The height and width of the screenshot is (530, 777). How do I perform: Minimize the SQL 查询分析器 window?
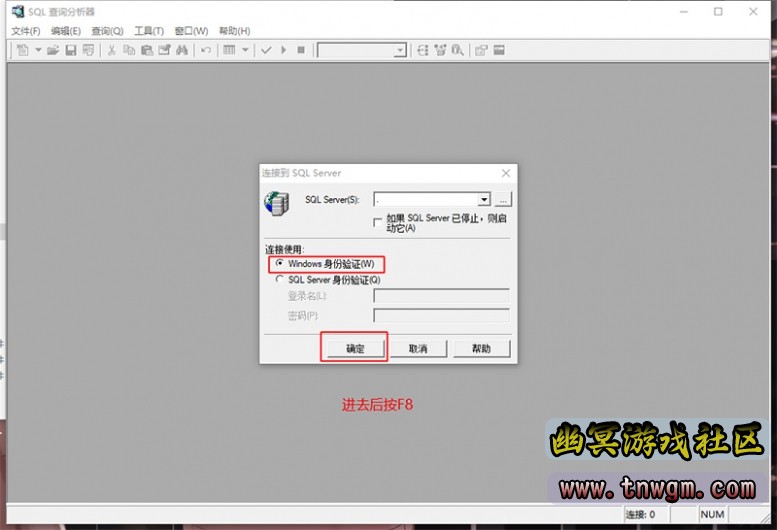(x=684, y=11)
